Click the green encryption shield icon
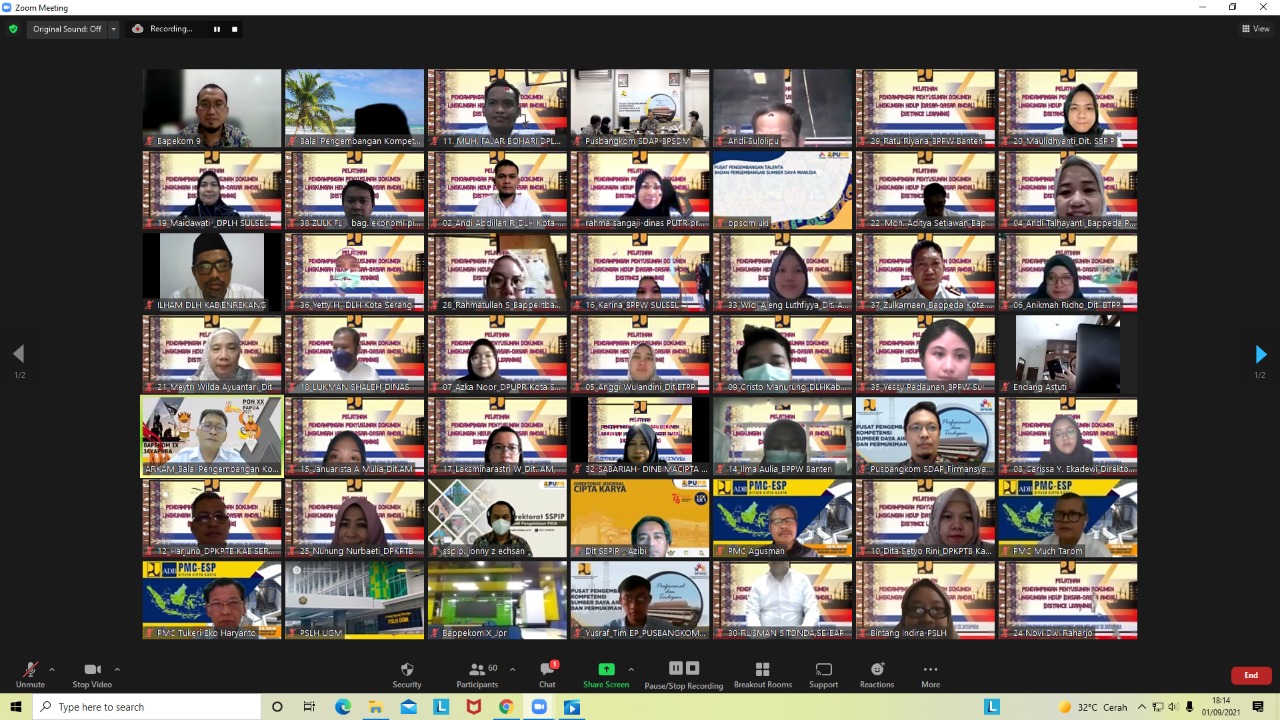Image resolution: width=1280 pixels, height=720 pixels. coord(13,29)
